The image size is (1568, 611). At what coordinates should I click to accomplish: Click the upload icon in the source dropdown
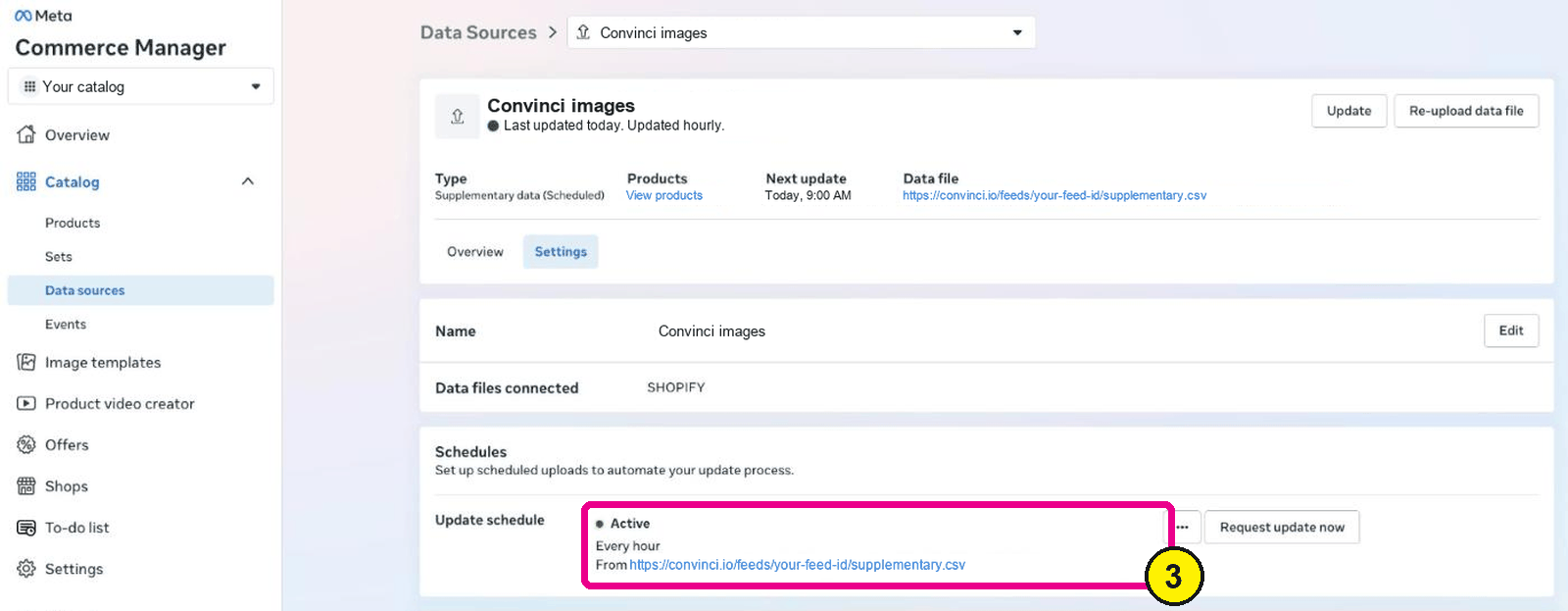click(x=583, y=32)
